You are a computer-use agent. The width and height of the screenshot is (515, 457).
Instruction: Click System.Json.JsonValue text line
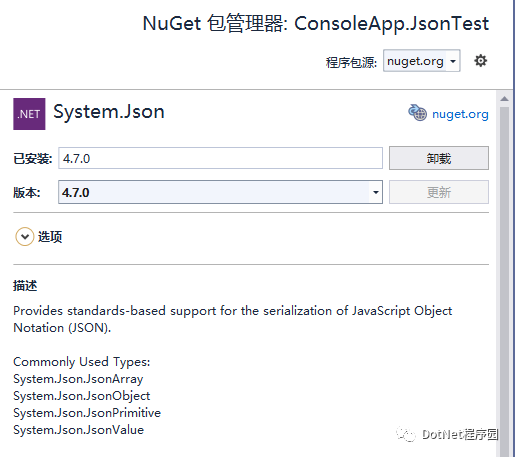pos(79,430)
